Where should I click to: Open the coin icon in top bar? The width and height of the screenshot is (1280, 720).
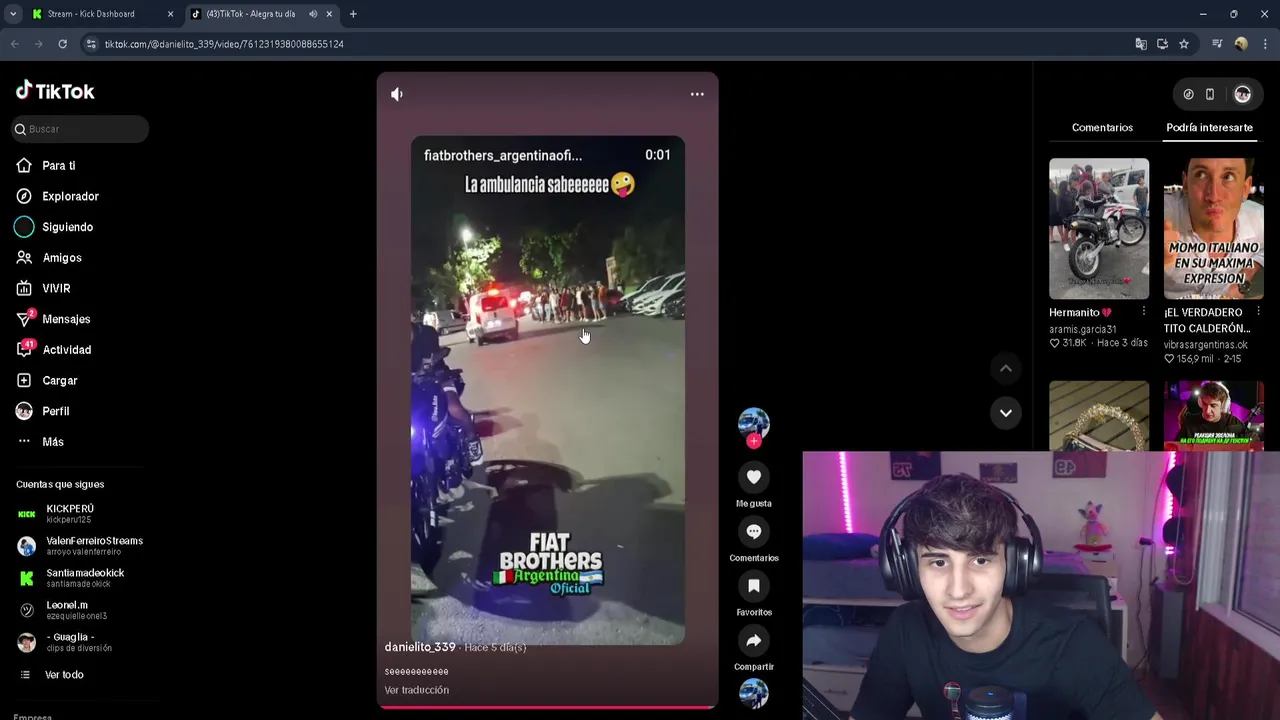(1188, 94)
